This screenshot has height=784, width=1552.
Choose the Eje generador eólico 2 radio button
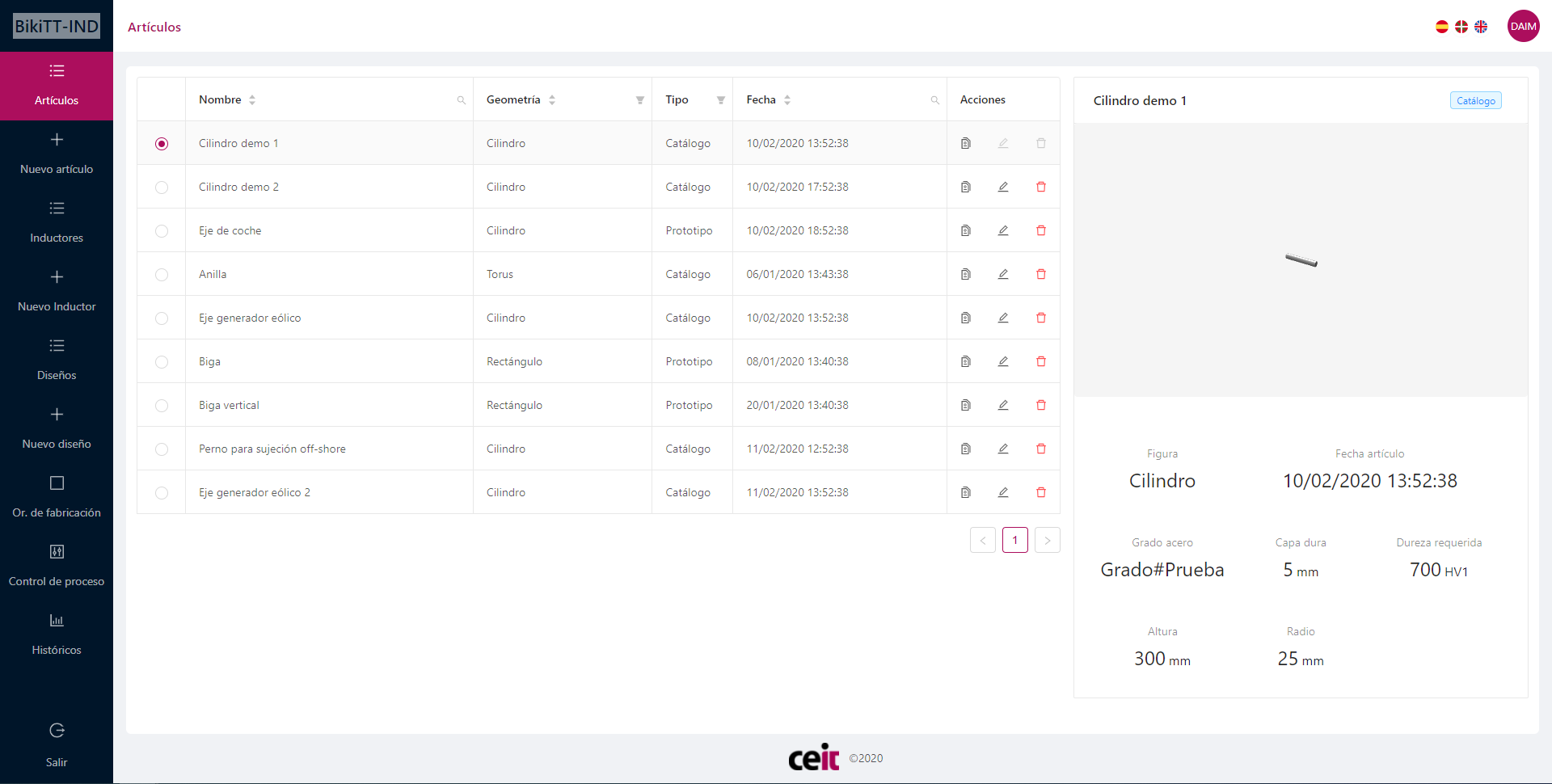tap(162, 492)
